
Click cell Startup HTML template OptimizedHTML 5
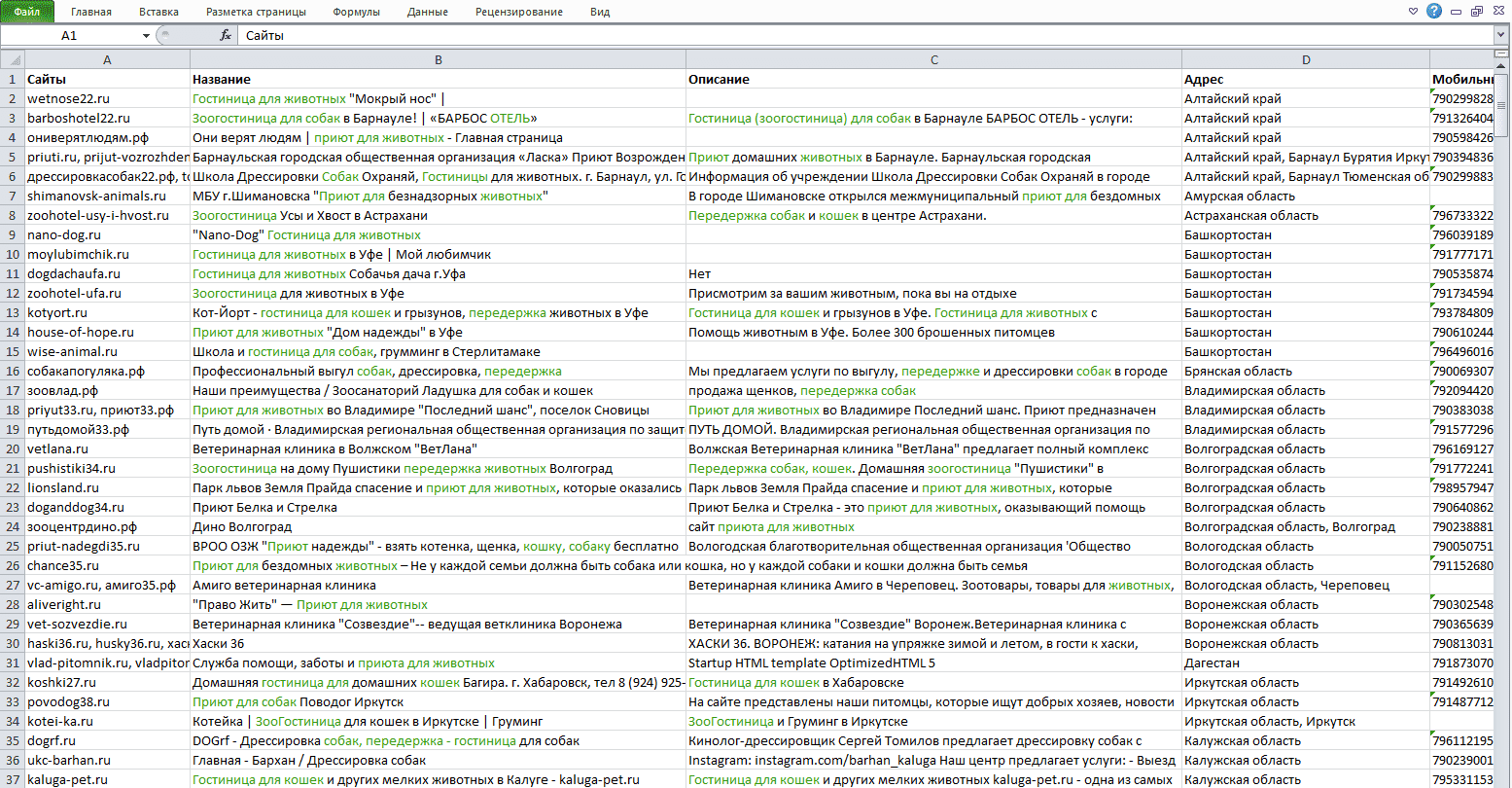(933, 663)
